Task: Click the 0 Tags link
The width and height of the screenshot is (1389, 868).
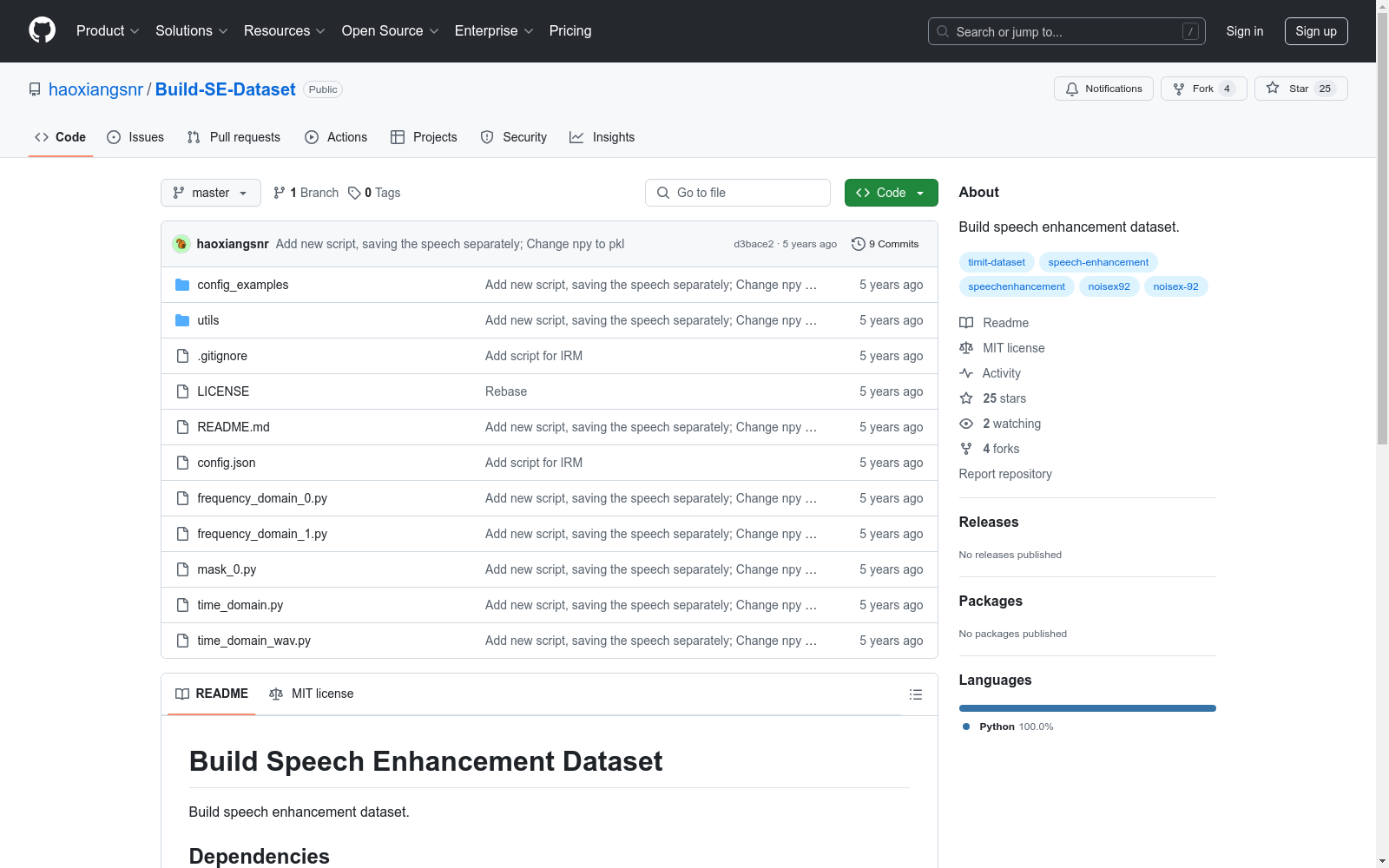Action: 374,193
